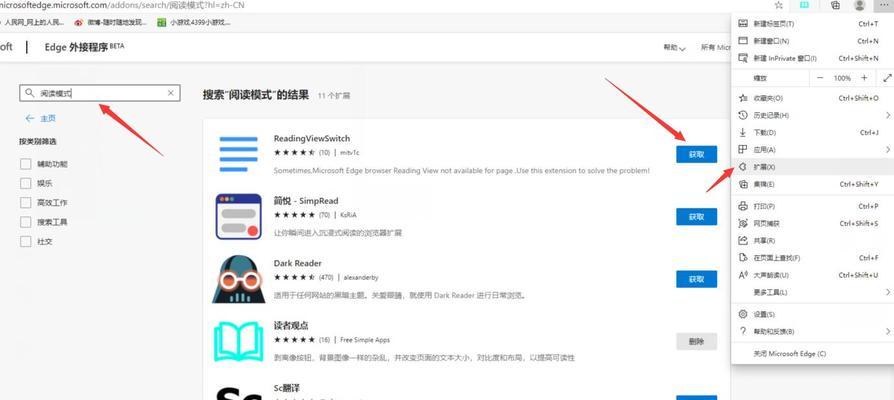The width and height of the screenshot is (894, 400).
Task: Click the KsRiA author name
Action: (348, 215)
